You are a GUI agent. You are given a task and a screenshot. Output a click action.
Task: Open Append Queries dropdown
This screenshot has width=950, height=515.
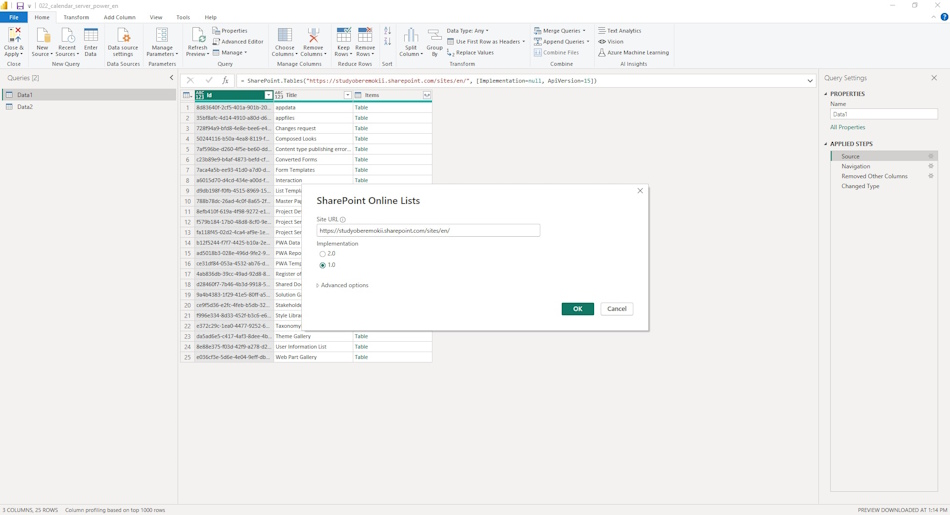pyautogui.click(x=562, y=42)
